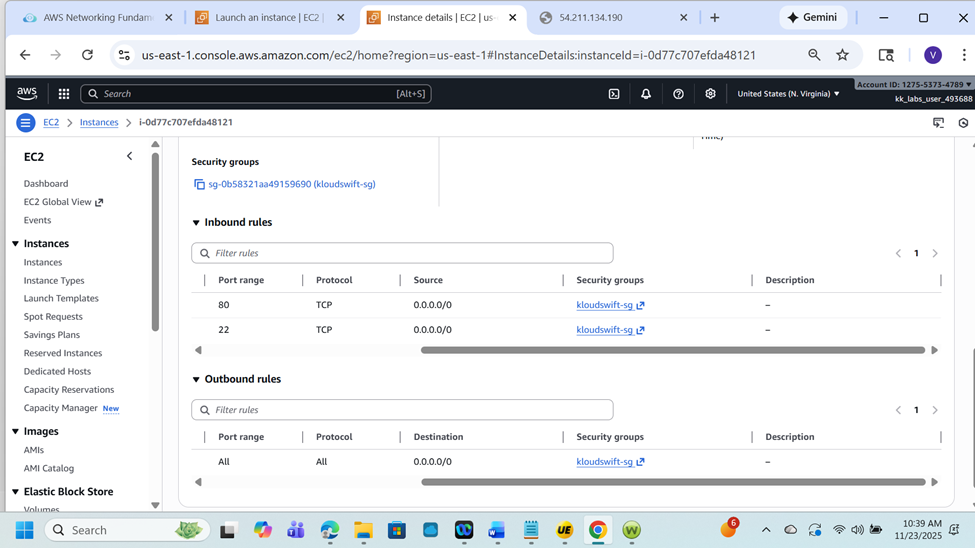The image size is (975, 548).
Task: Click outbound rules horizontal scrollbar
Action: pos(673,482)
